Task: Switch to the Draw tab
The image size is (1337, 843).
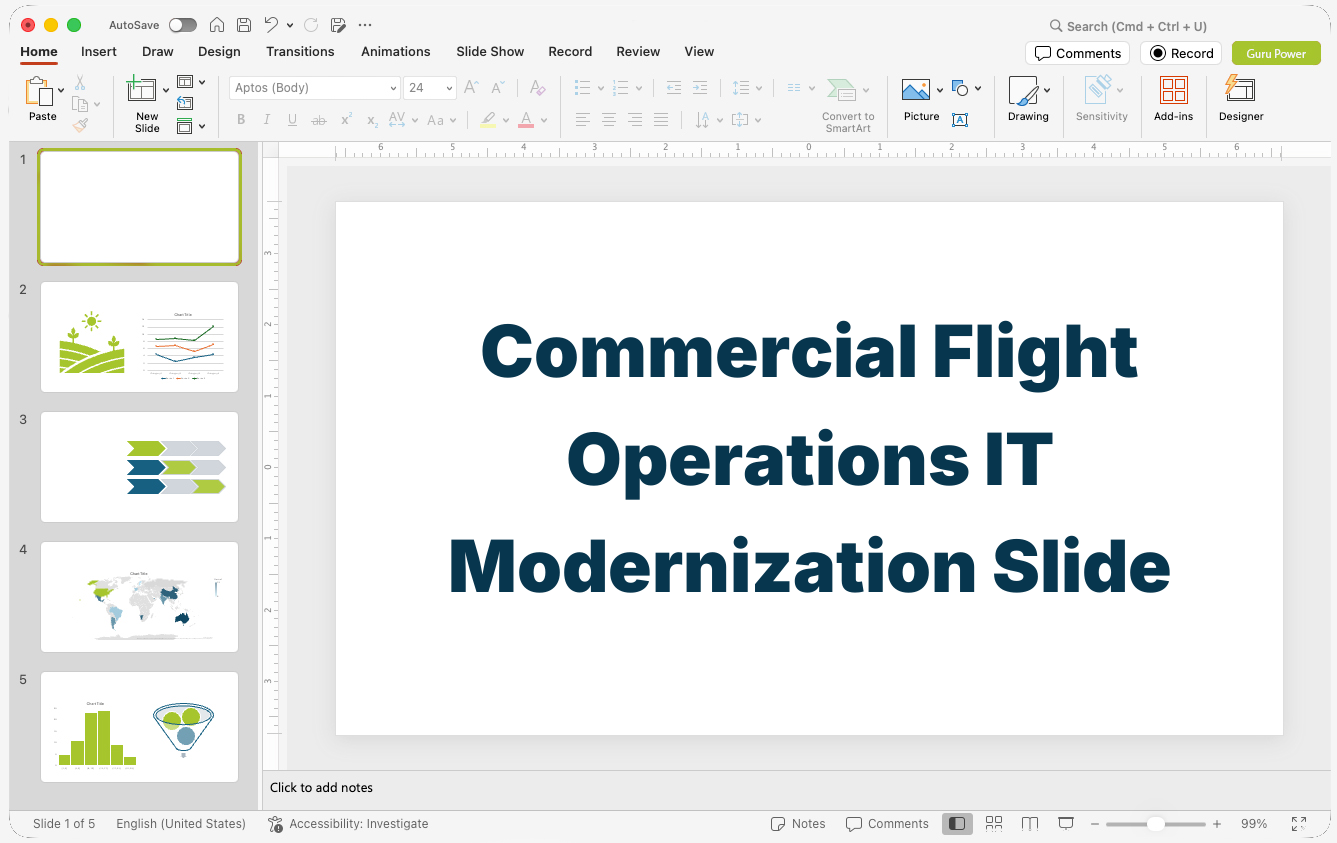Action: pyautogui.click(x=158, y=51)
